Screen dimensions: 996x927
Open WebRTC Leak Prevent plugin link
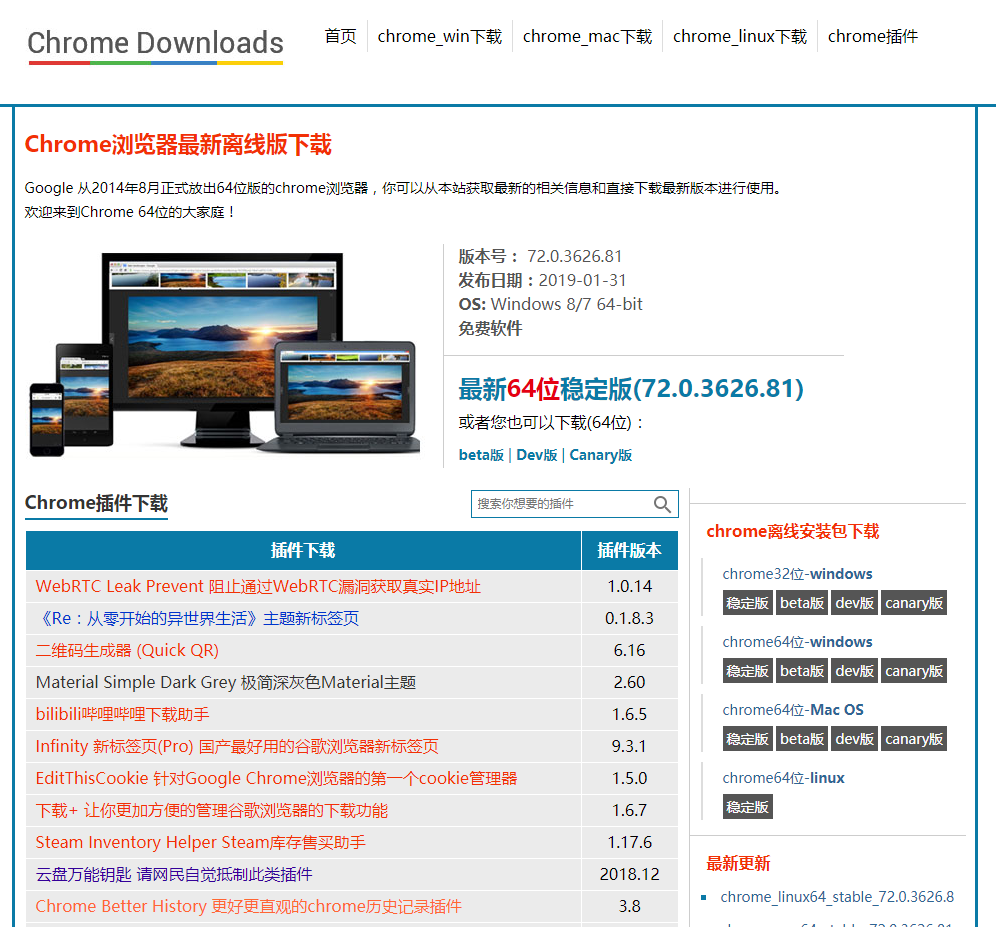coord(258,586)
